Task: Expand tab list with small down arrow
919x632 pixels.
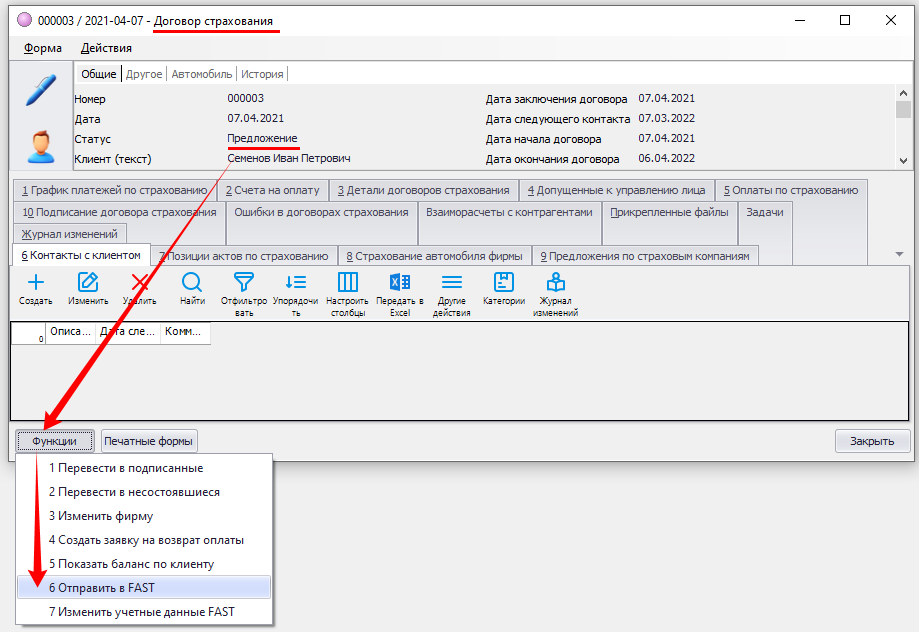Action: pyautogui.click(x=899, y=255)
